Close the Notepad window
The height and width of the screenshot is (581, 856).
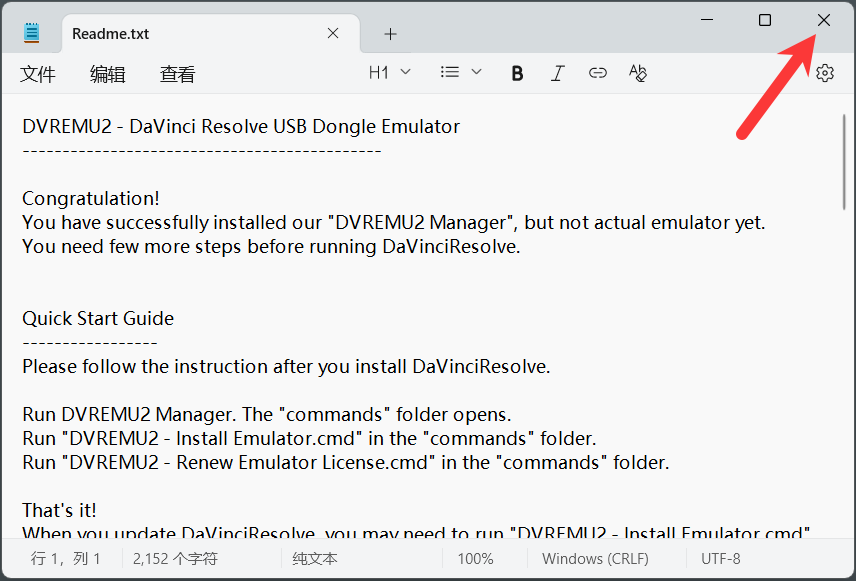point(824,20)
